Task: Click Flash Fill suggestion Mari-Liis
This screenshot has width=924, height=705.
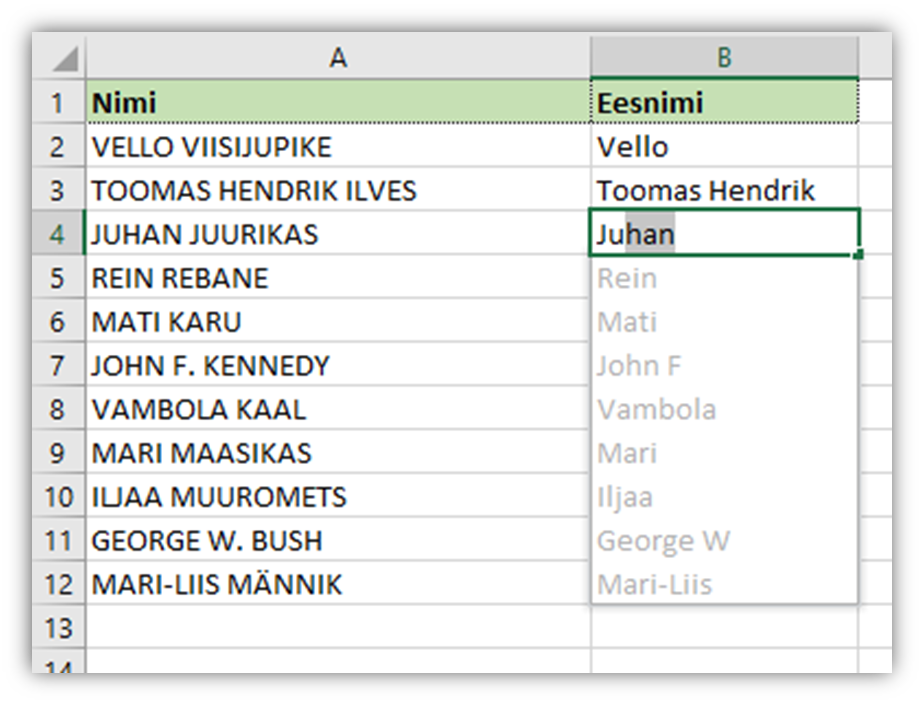Action: [655, 585]
